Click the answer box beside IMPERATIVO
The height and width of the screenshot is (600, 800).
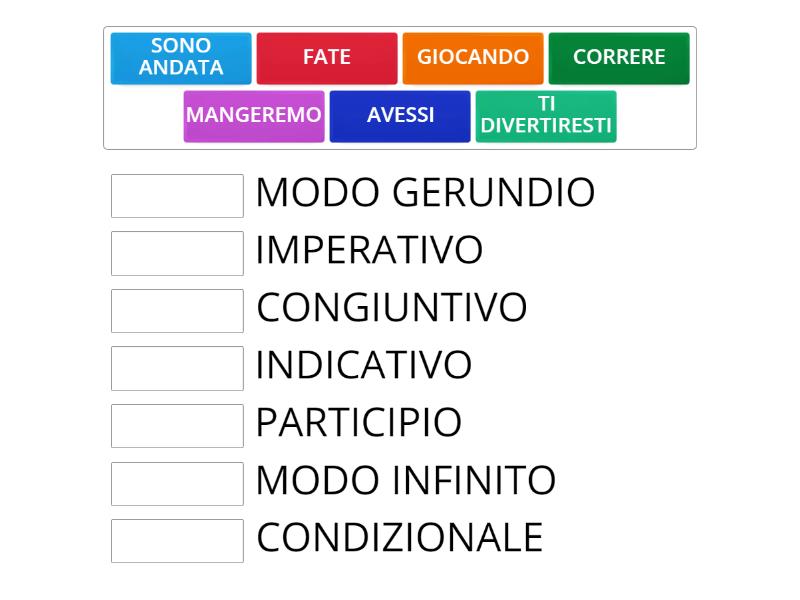(x=177, y=253)
